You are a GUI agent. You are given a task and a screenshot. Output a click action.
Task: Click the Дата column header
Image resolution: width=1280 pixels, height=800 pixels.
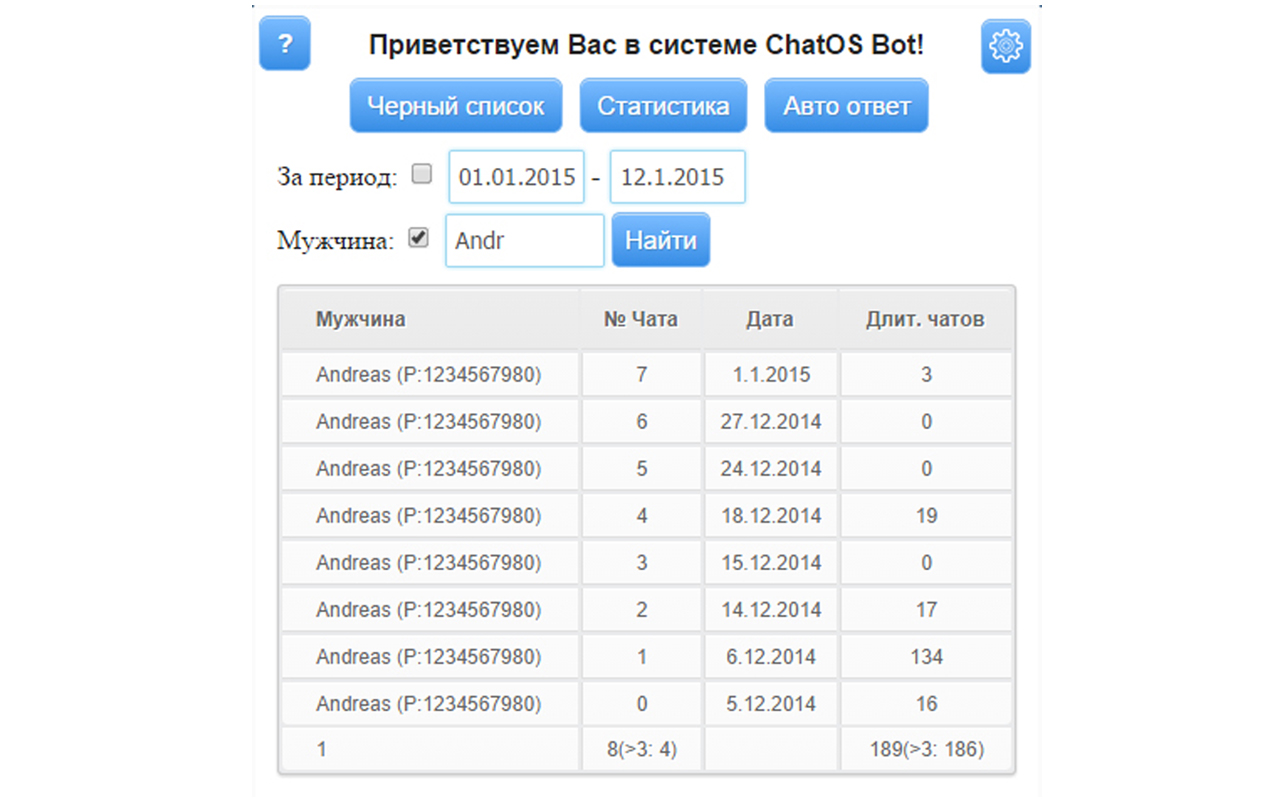tap(770, 318)
